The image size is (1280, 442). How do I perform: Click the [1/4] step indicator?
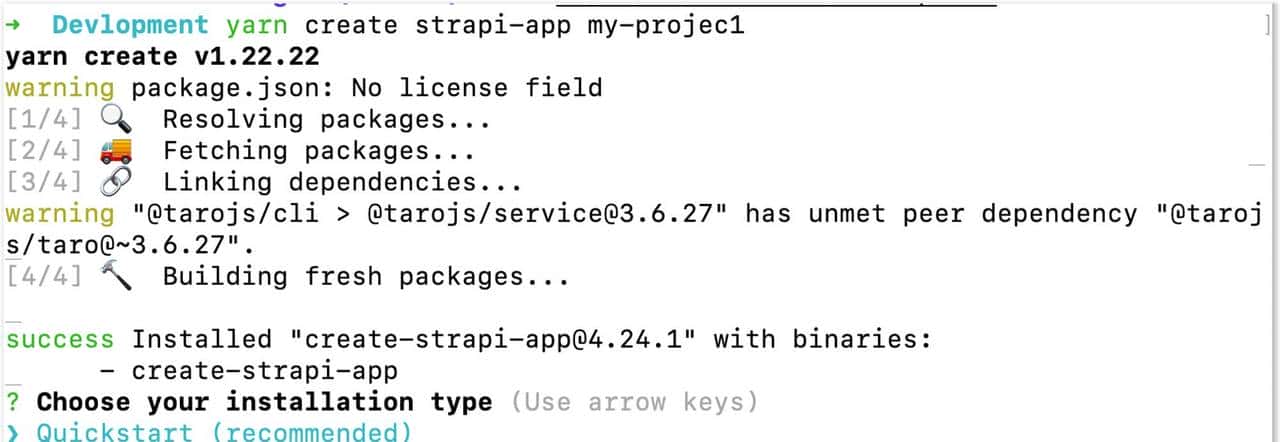pyautogui.click(x=44, y=120)
